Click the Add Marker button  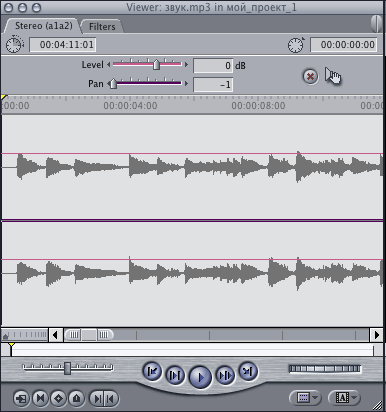(76, 398)
